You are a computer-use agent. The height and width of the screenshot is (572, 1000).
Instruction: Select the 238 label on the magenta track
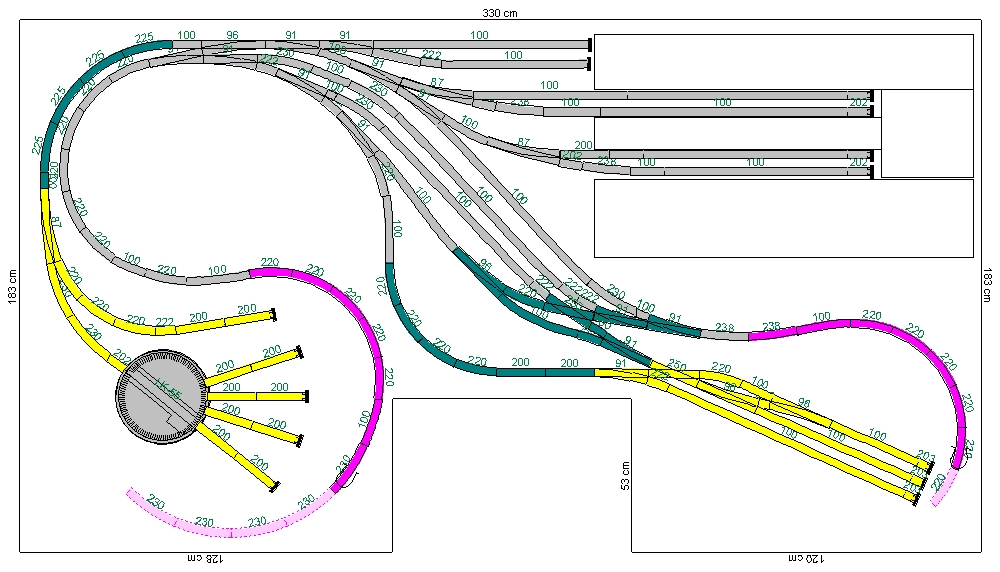click(x=771, y=326)
